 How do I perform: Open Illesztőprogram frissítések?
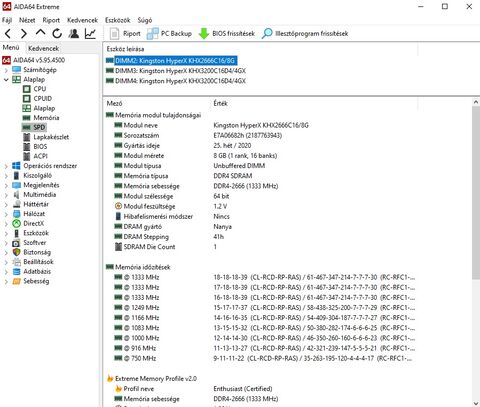point(305,34)
